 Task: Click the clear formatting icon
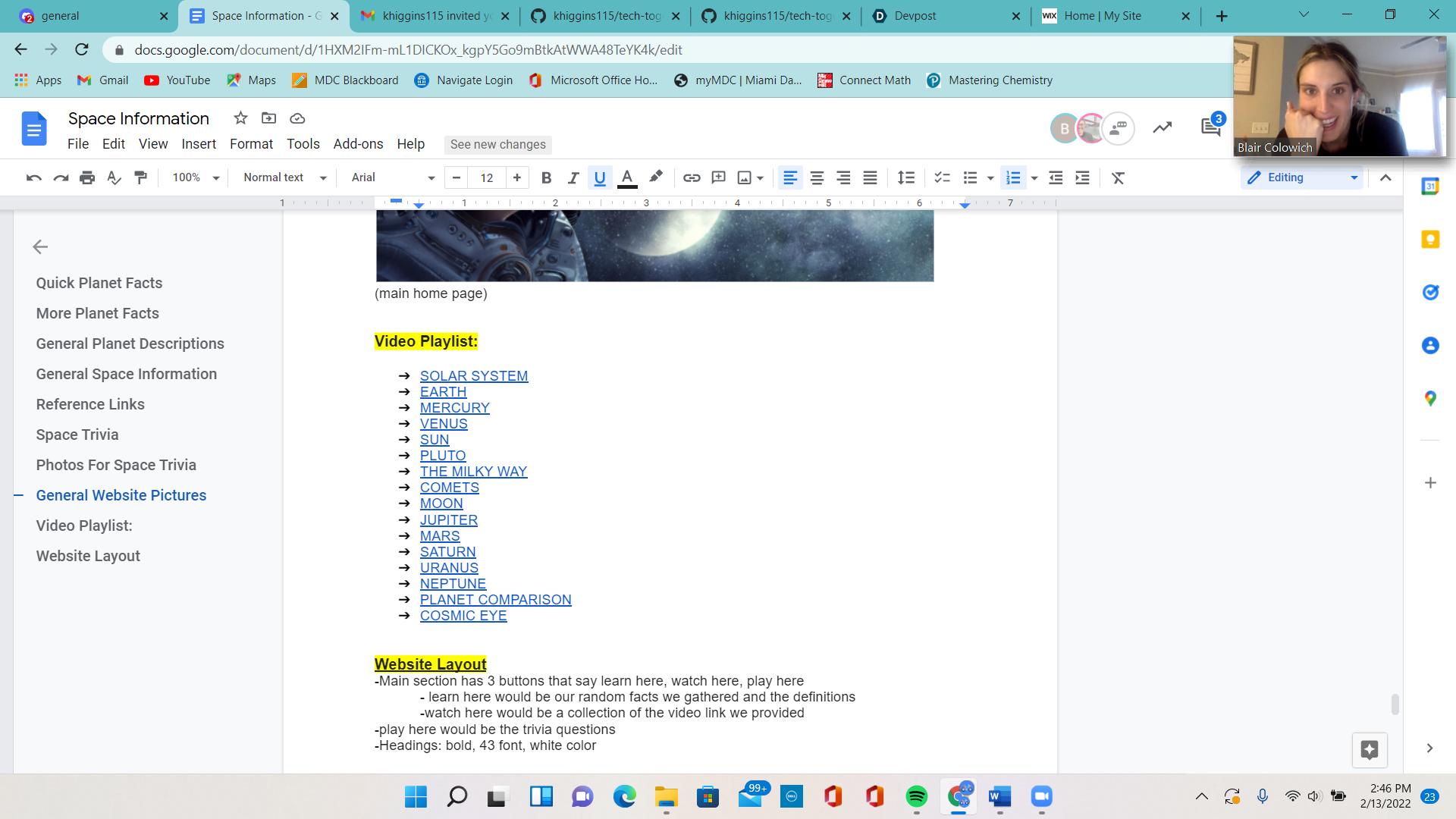click(x=1118, y=177)
